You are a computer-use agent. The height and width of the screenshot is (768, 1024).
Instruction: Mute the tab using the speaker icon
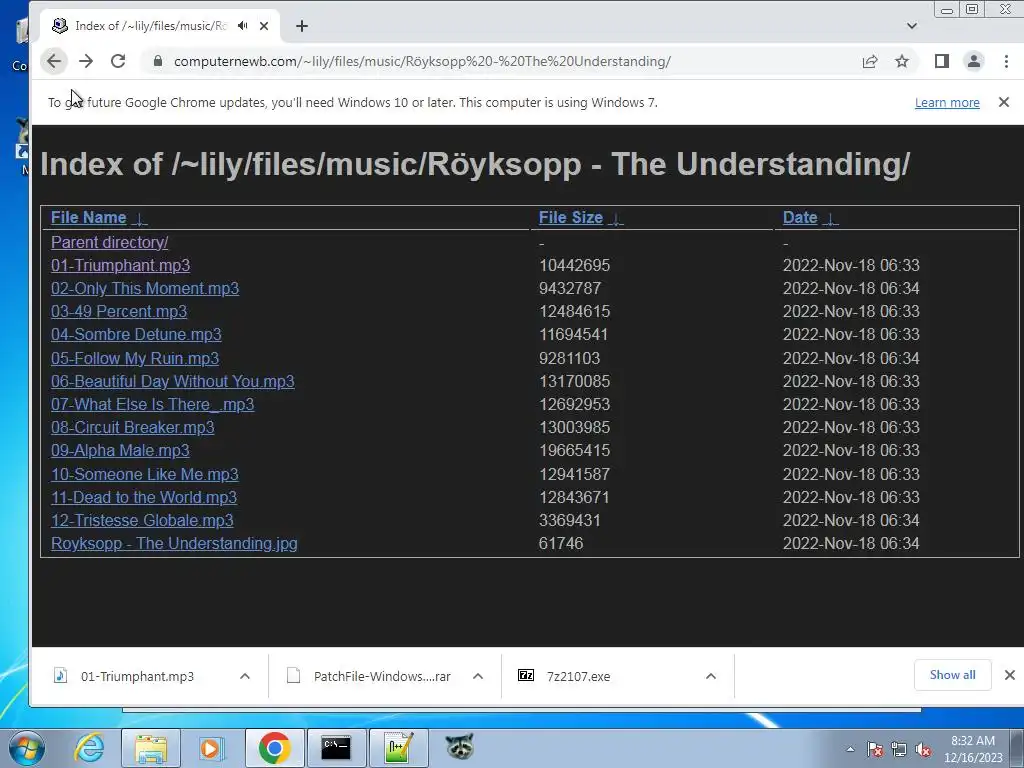(x=243, y=25)
